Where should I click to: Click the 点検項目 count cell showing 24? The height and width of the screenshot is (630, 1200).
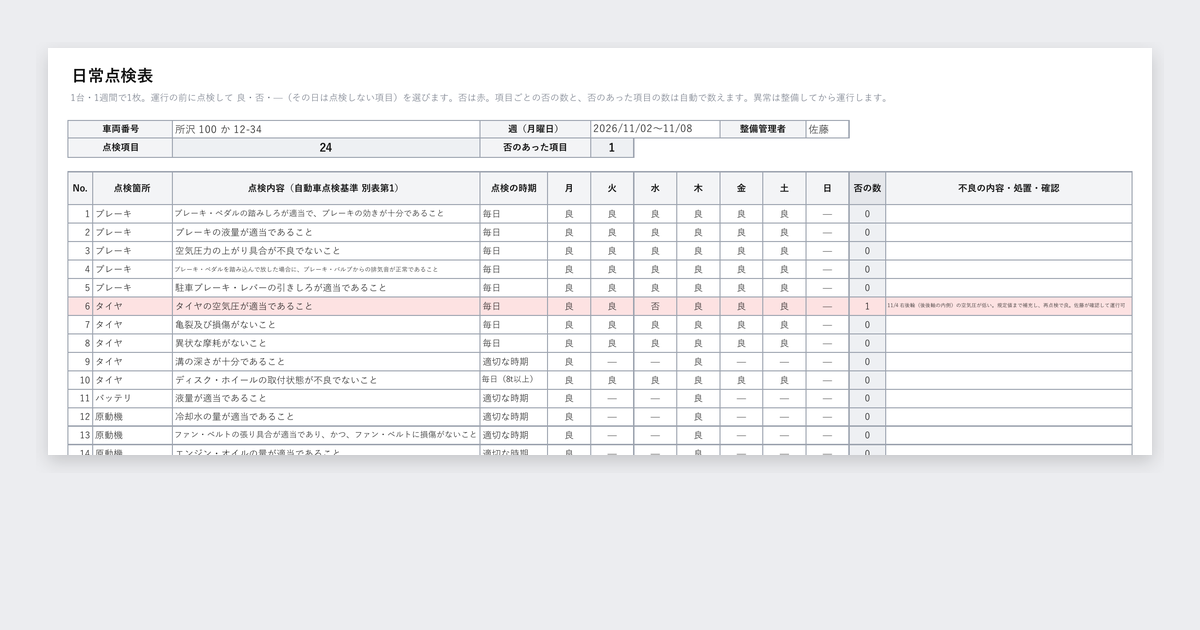coord(326,148)
